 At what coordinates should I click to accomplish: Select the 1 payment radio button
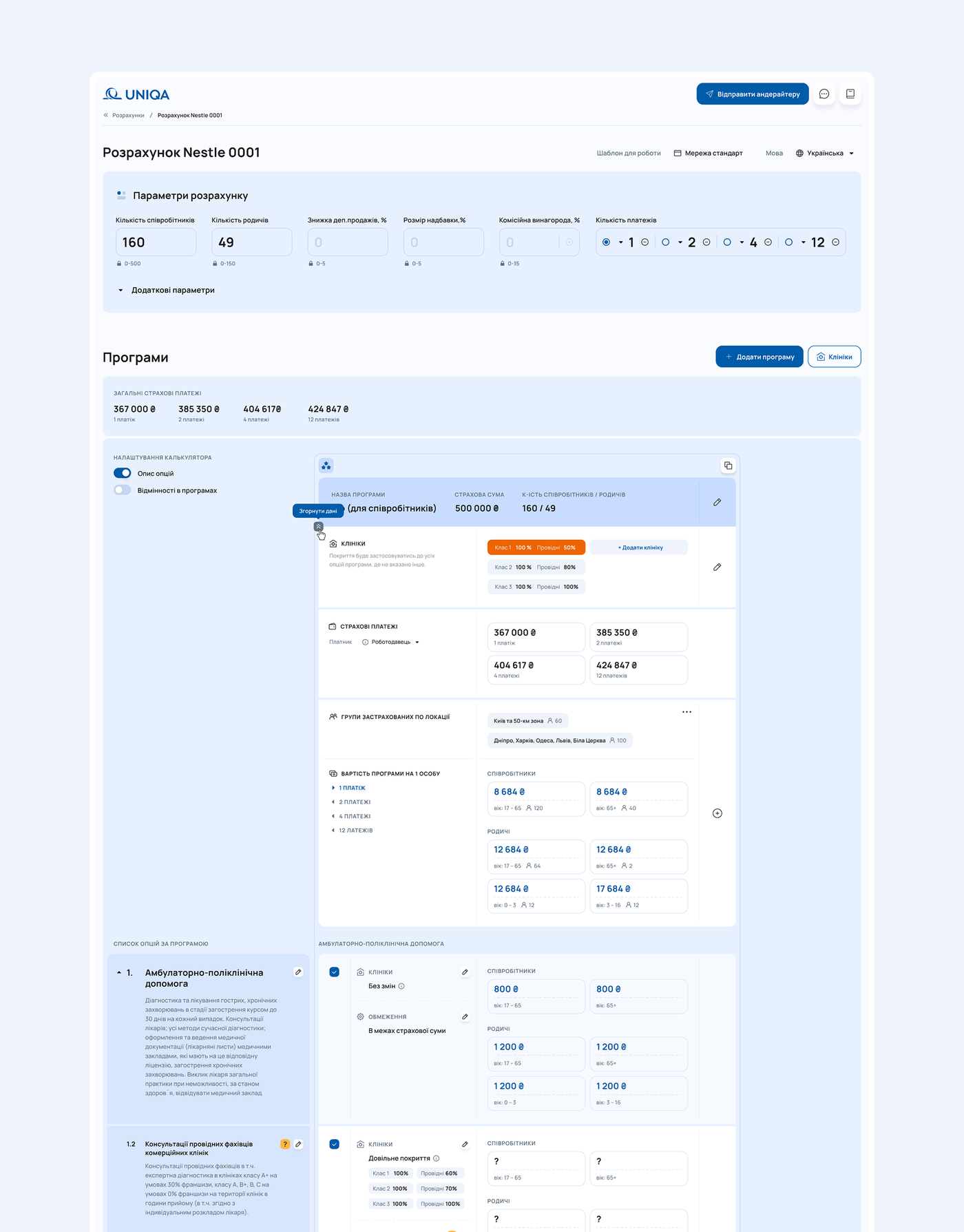pos(606,242)
